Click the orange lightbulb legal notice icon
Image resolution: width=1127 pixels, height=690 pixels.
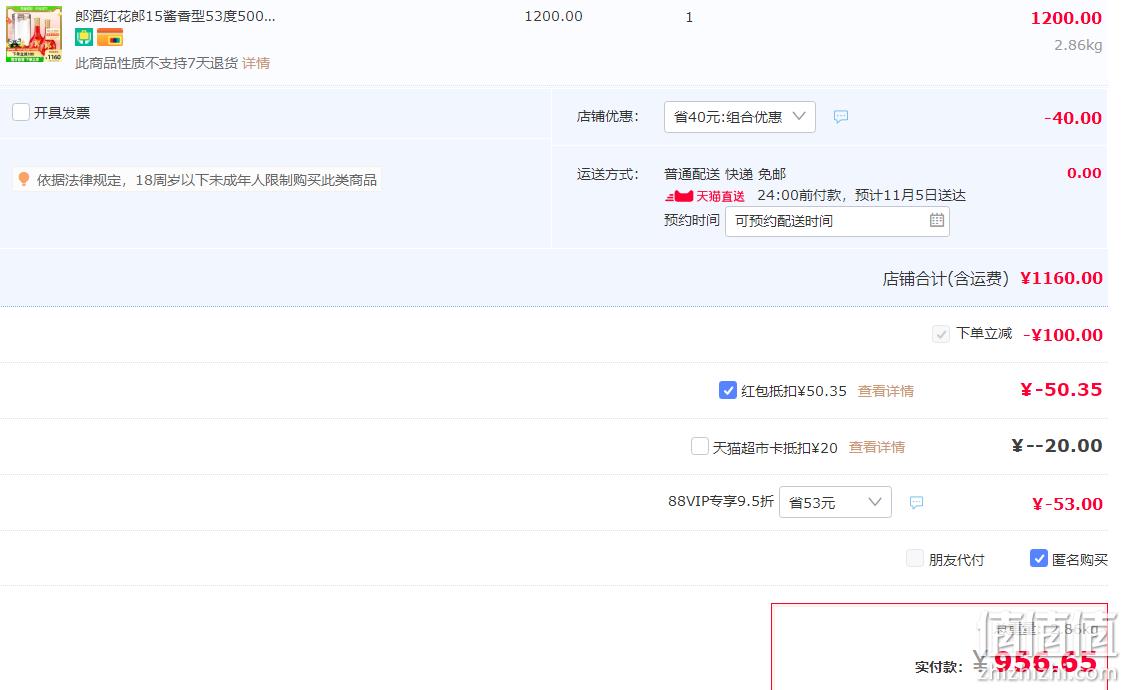point(24,179)
